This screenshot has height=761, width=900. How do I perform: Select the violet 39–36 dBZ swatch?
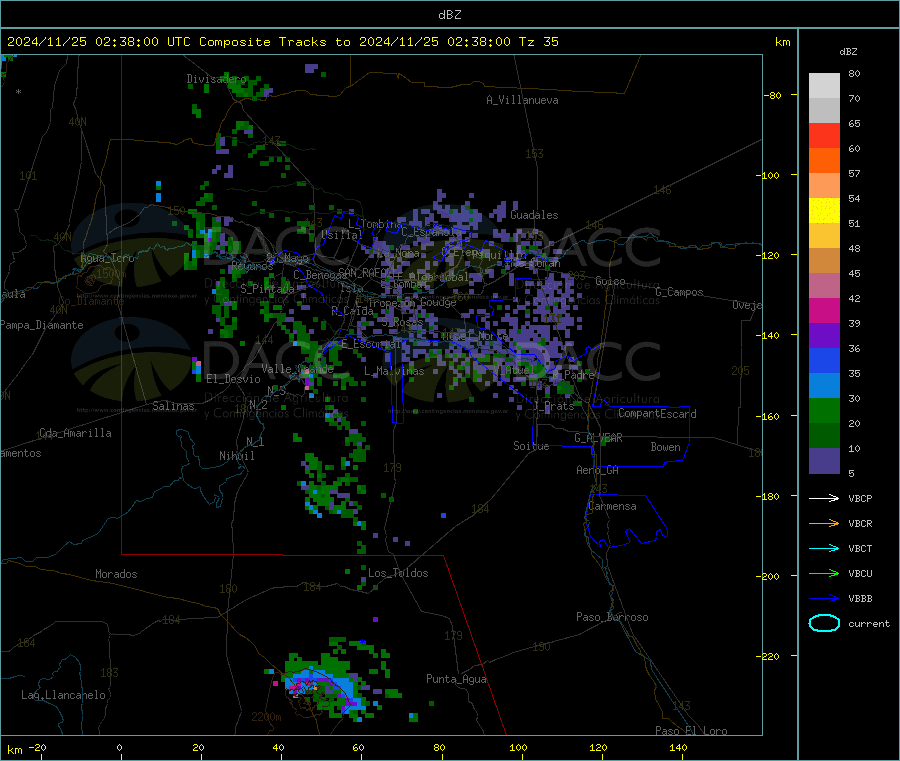824,336
